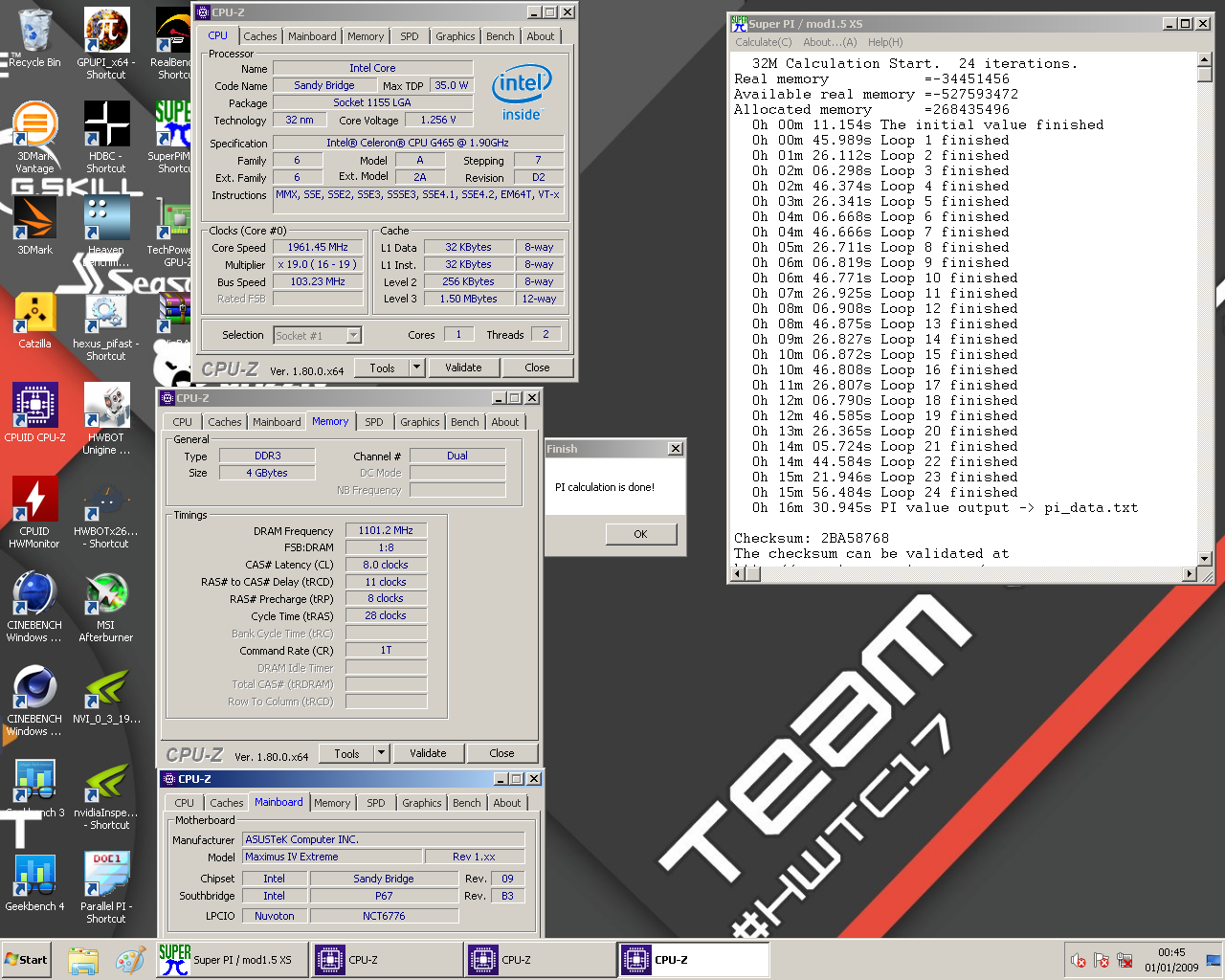This screenshot has height=980, width=1225.
Task: Open Heaven Benchmark desktop icon
Action: click(x=105, y=231)
